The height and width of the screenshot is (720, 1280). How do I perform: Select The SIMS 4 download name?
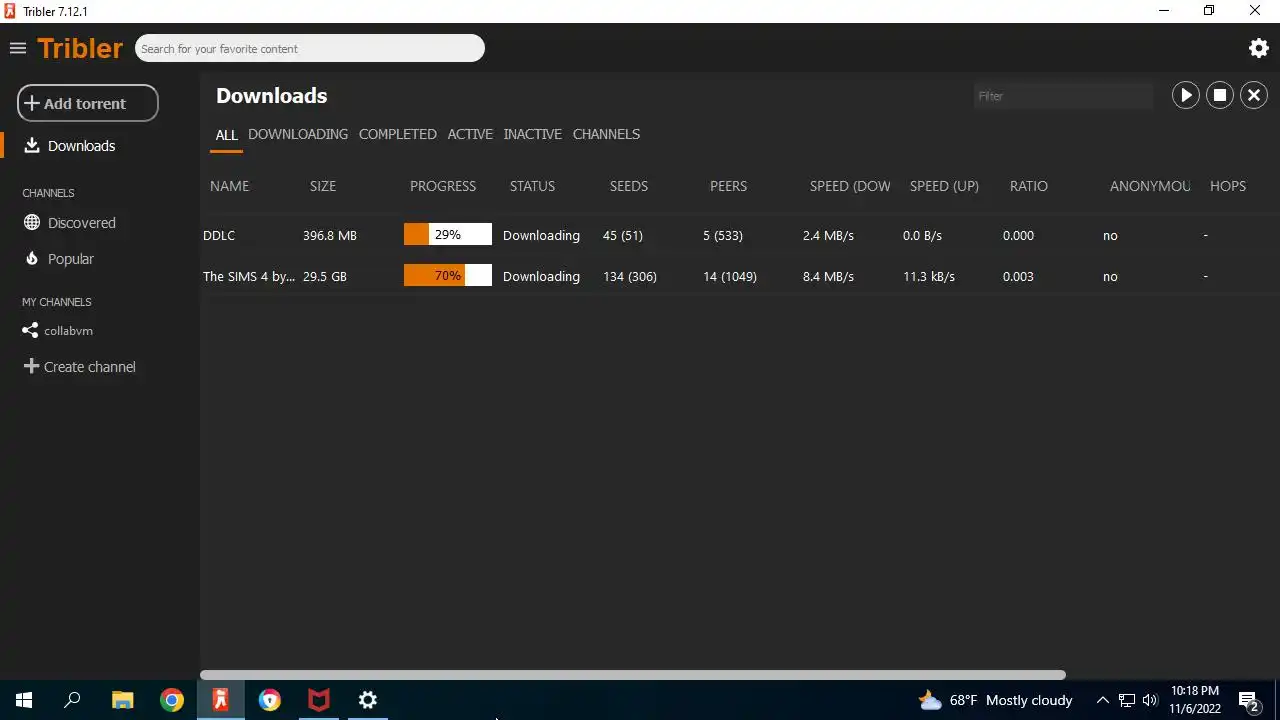(x=249, y=276)
